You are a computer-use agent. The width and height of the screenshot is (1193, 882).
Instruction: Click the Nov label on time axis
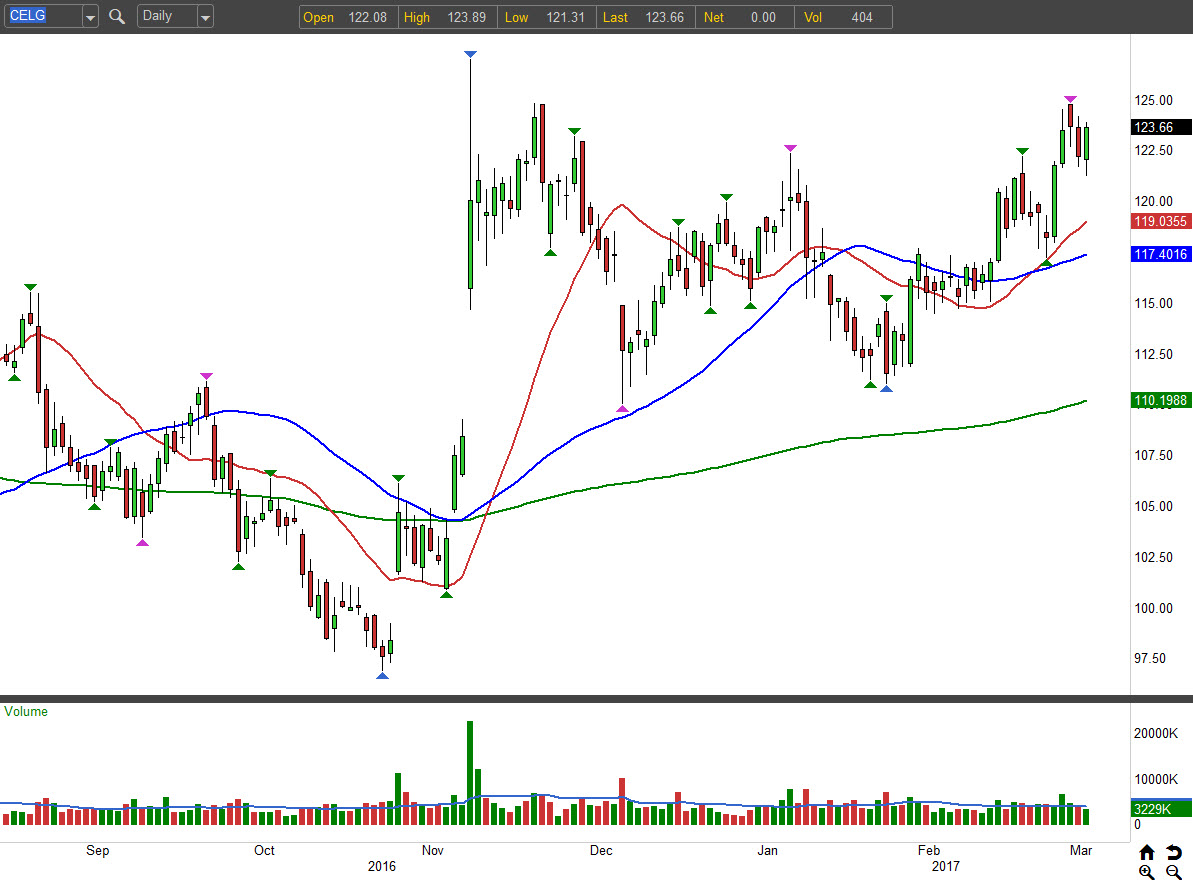click(x=432, y=850)
